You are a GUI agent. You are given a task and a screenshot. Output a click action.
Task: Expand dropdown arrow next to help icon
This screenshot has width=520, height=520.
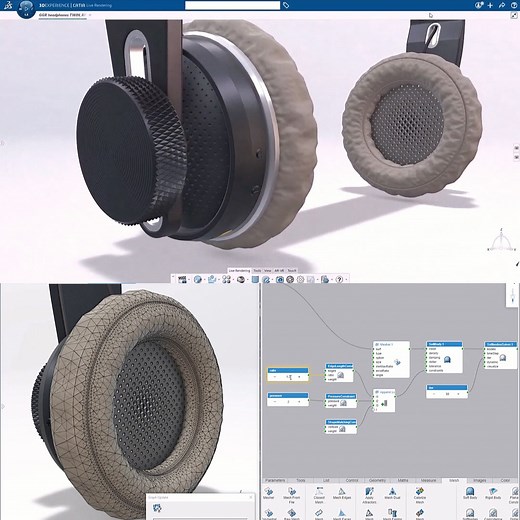point(346,279)
